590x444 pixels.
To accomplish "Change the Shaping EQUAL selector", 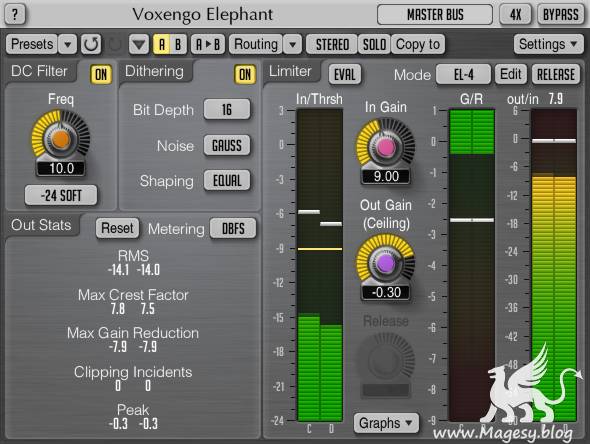I will point(227,181).
